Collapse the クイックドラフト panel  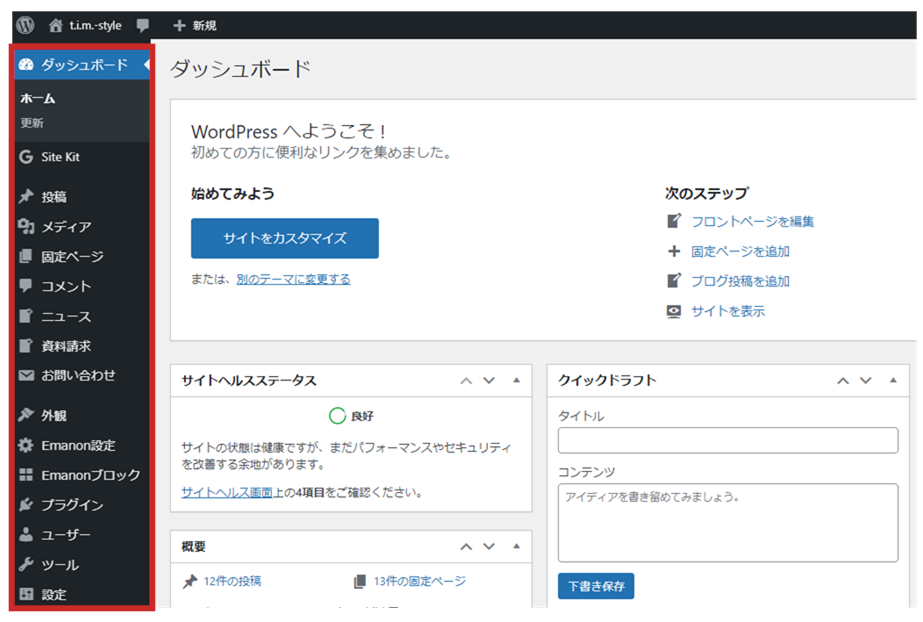[x=893, y=380]
